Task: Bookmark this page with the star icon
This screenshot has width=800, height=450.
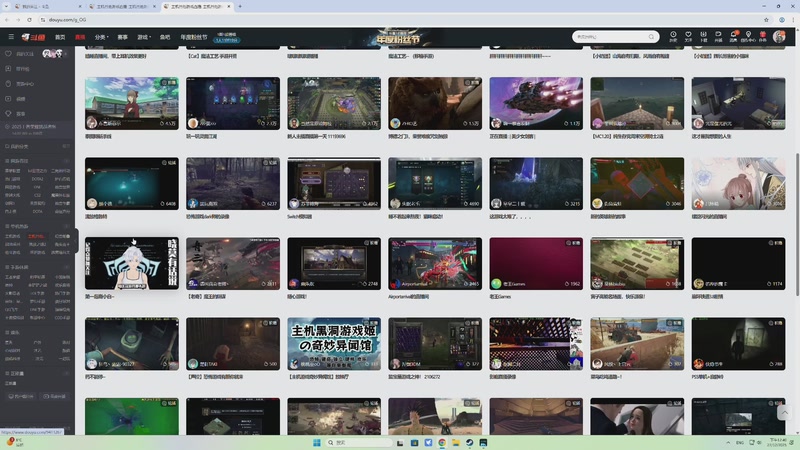Action: point(766,19)
